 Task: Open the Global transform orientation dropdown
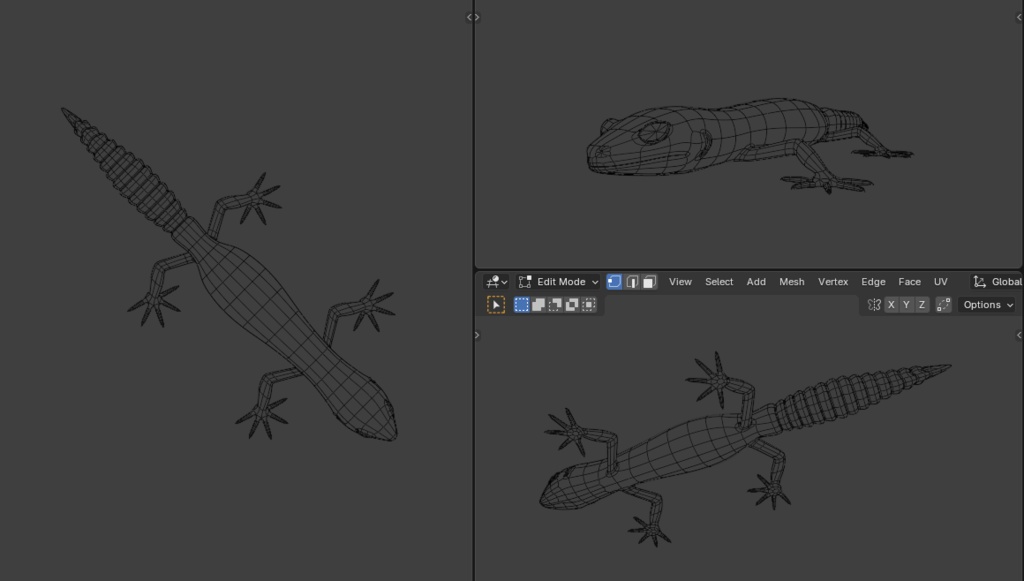(x=997, y=282)
